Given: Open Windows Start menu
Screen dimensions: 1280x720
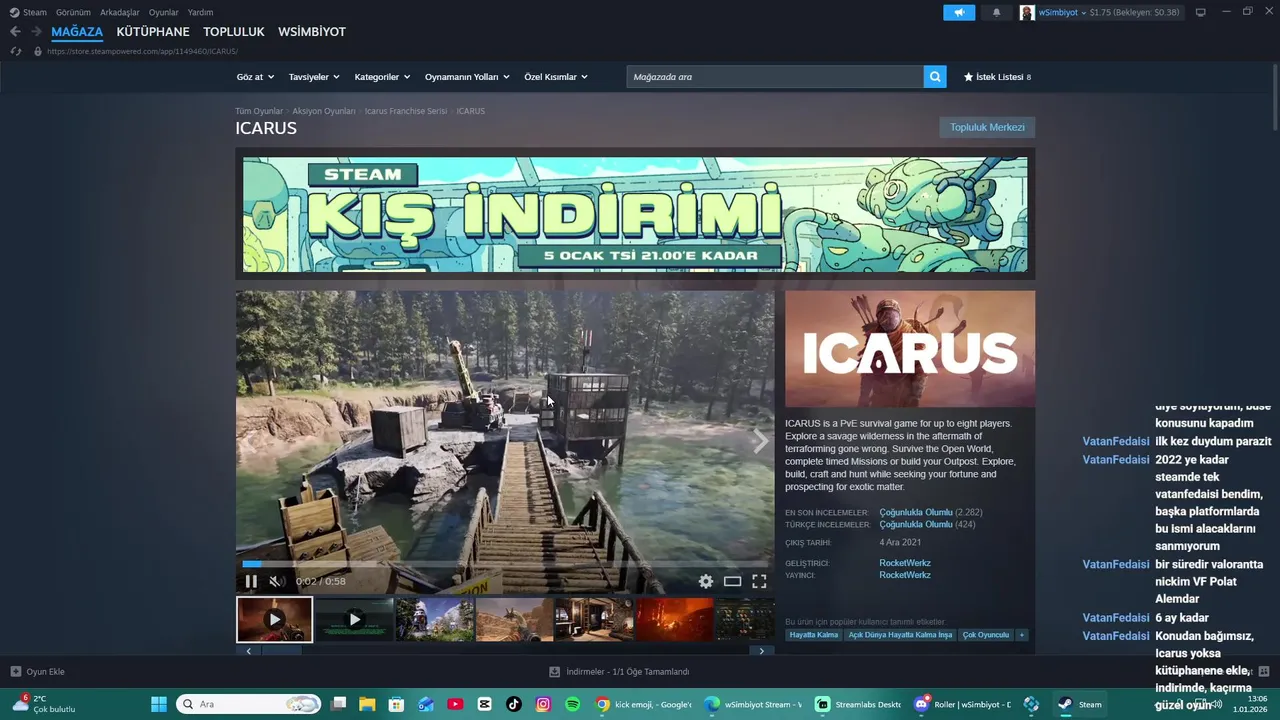Looking at the screenshot, I should coord(158,704).
